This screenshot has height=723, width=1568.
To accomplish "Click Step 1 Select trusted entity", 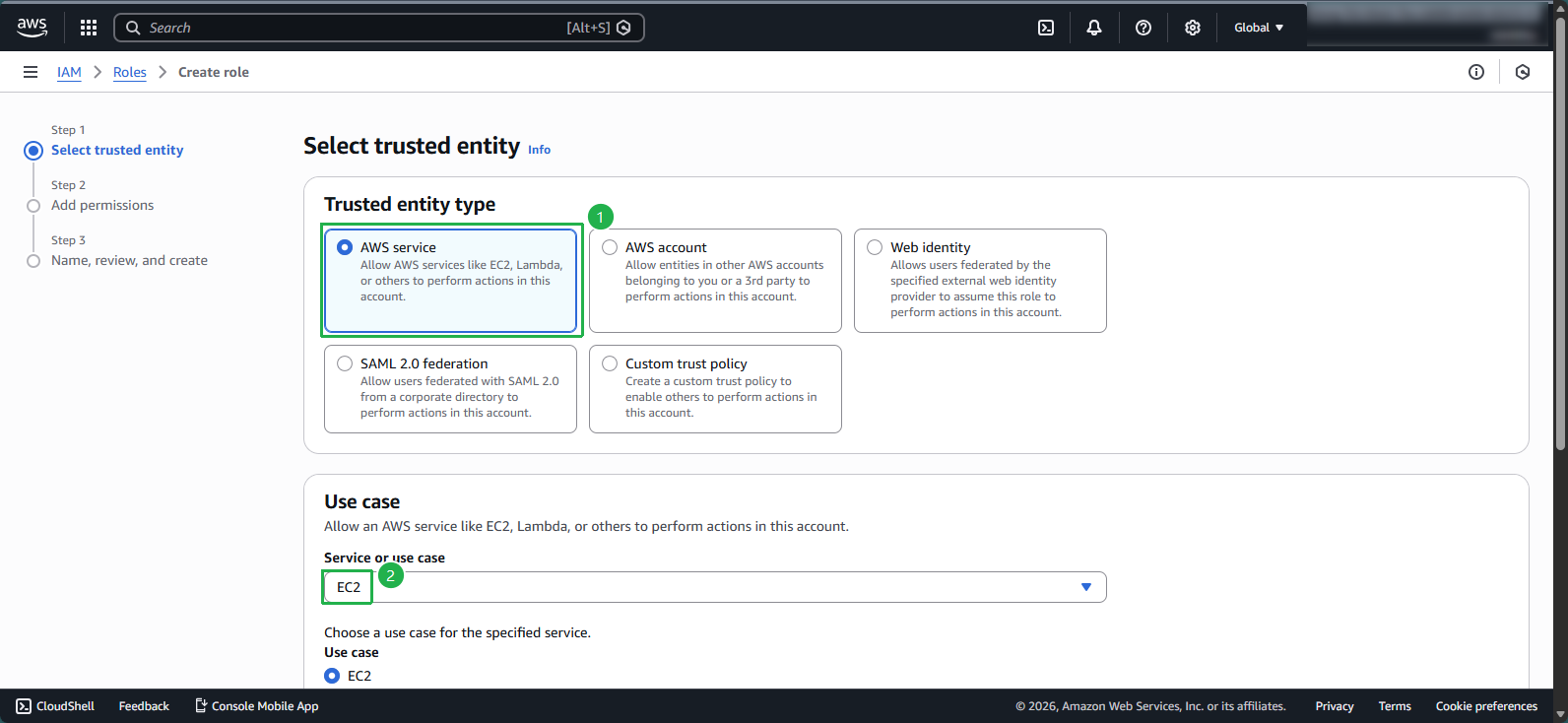I will (117, 150).
